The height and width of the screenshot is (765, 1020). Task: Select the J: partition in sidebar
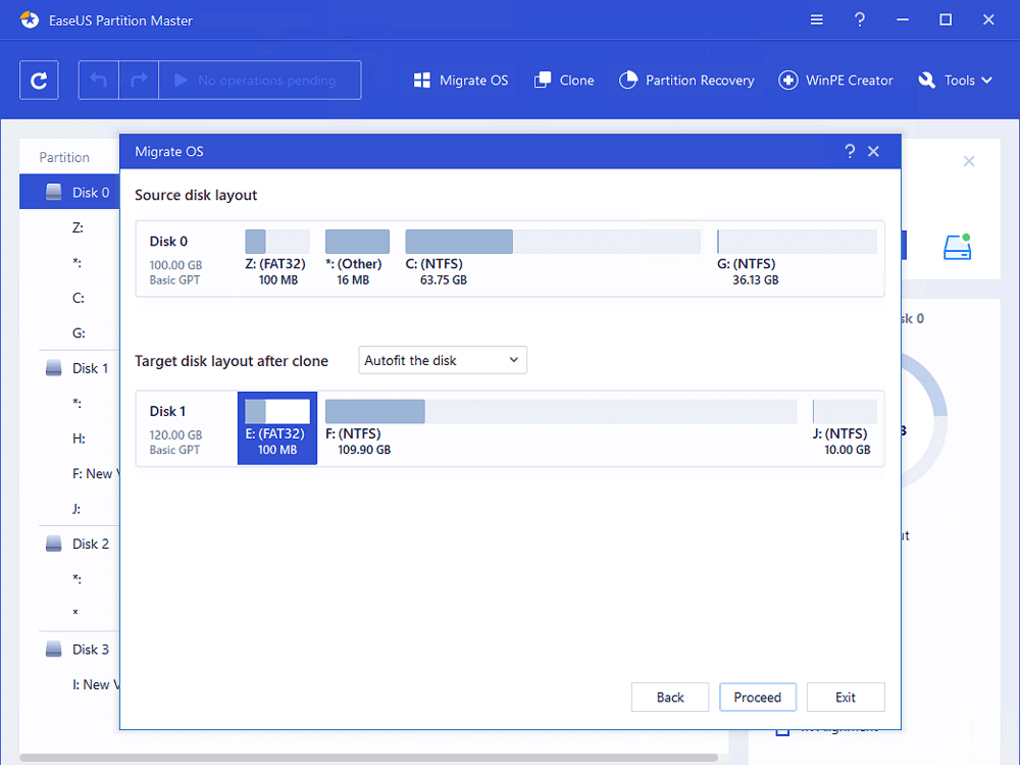pyautogui.click(x=77, y=509)
